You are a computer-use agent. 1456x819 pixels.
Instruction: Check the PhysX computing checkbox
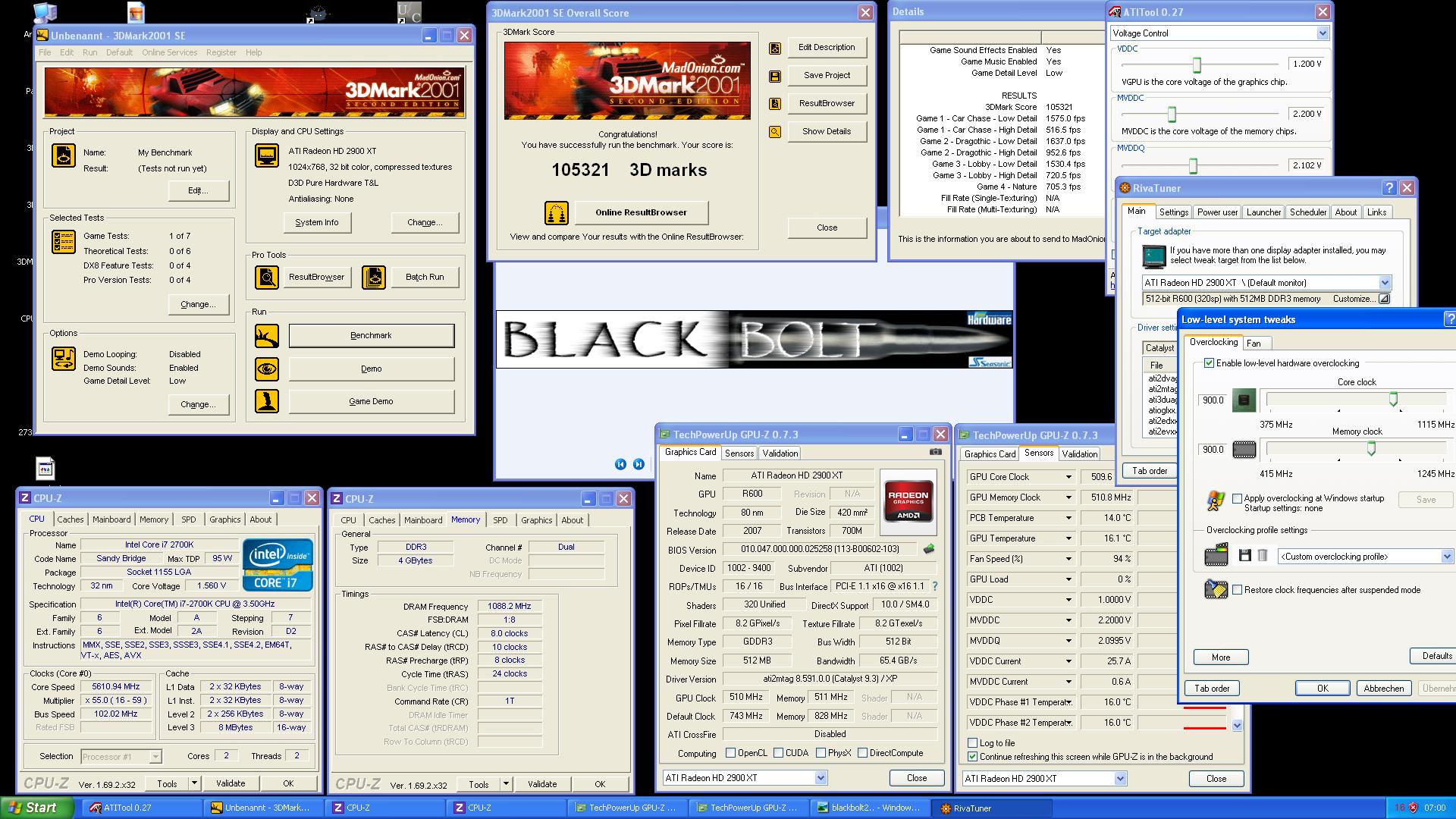tap(821, 753)
